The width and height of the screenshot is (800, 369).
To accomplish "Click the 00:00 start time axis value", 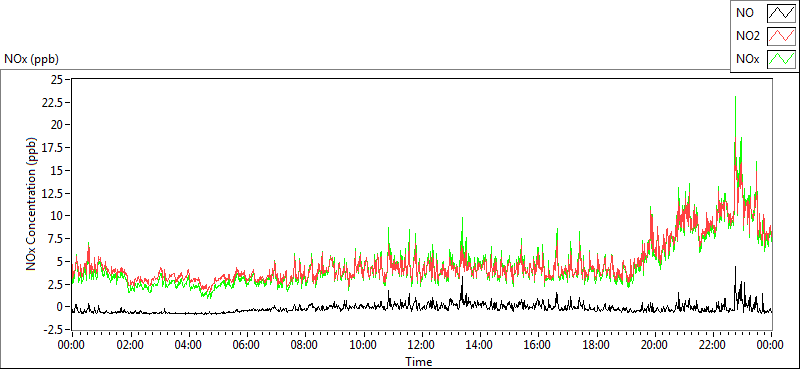I will (x=71, y=345).
